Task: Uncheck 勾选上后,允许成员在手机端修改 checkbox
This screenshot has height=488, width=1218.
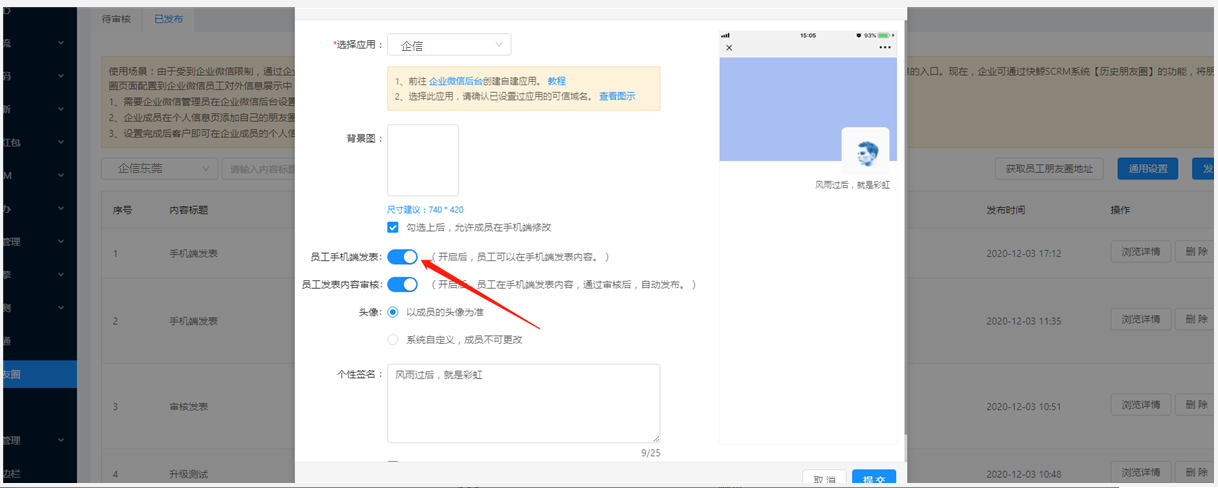Action: tap(393, 228)
